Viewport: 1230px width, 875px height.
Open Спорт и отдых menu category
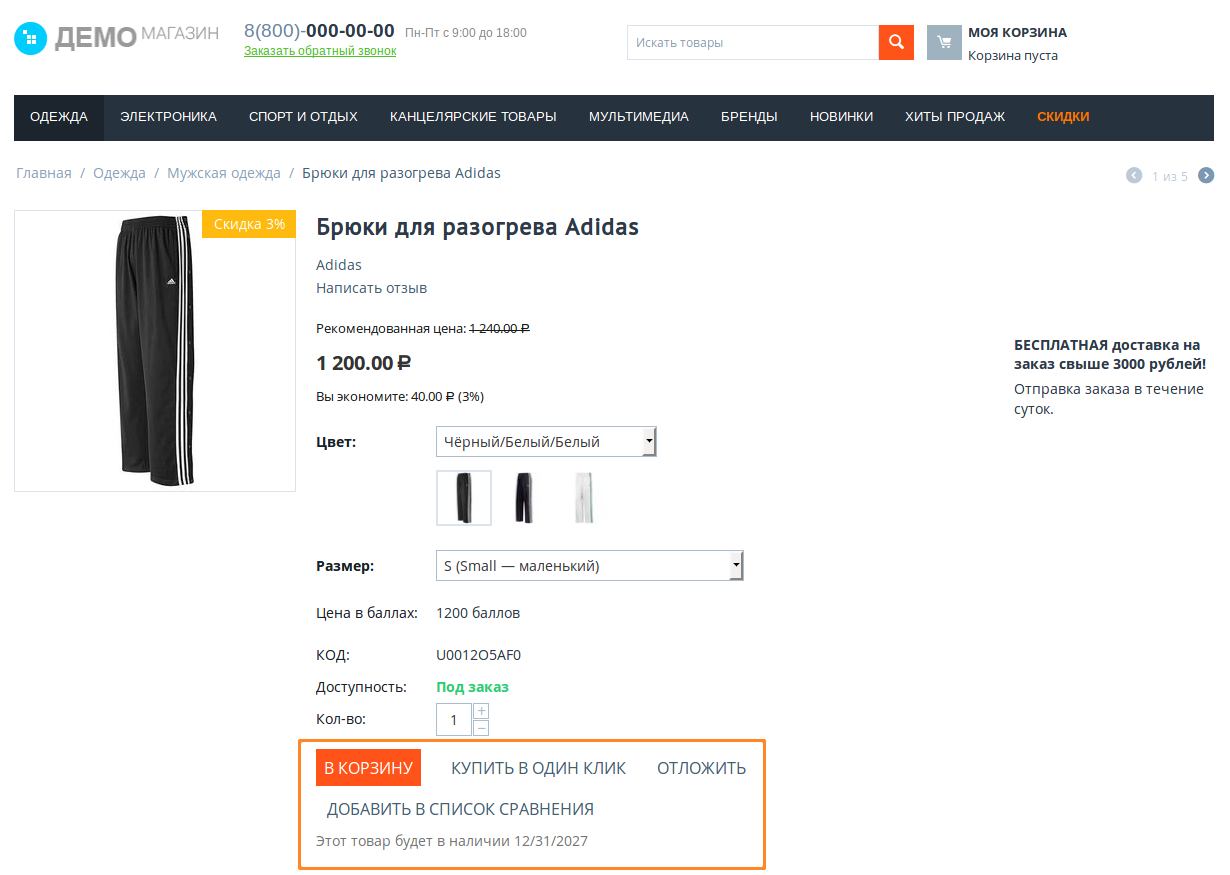point(303,117)
